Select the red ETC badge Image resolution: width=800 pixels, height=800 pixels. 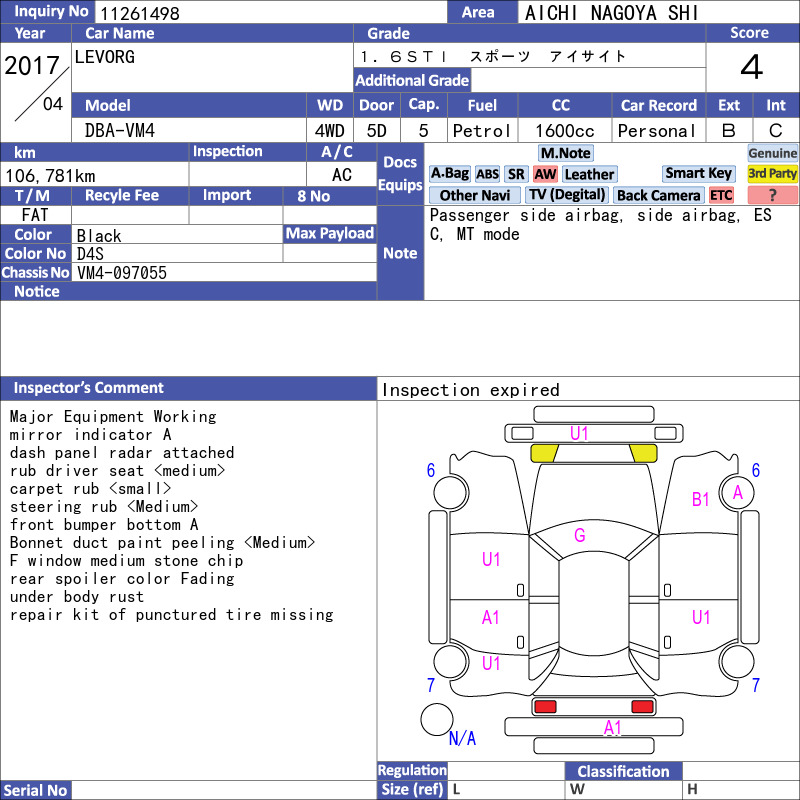(x=721, y=195)
